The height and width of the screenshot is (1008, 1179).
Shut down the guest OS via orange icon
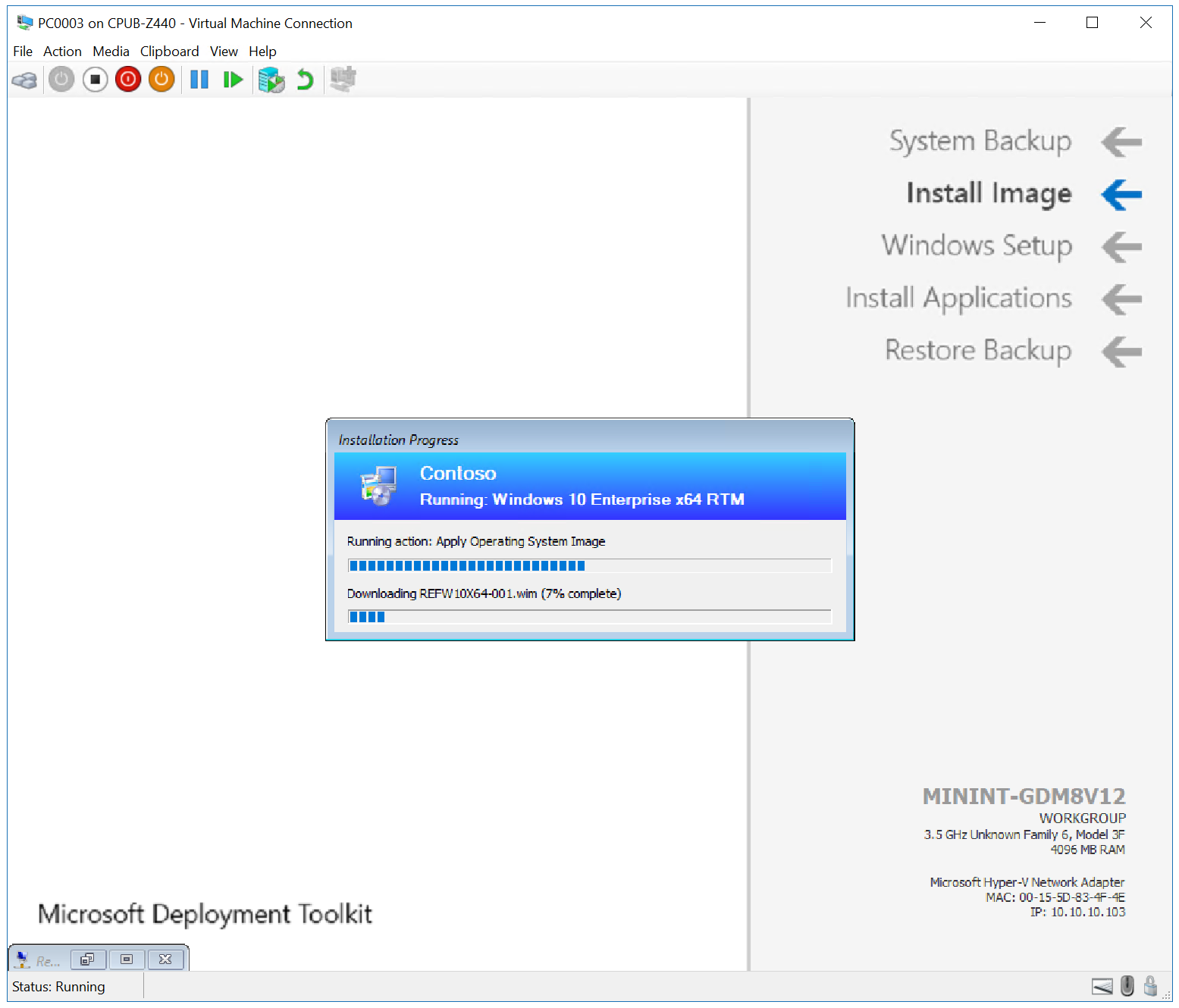pos(161,79)
